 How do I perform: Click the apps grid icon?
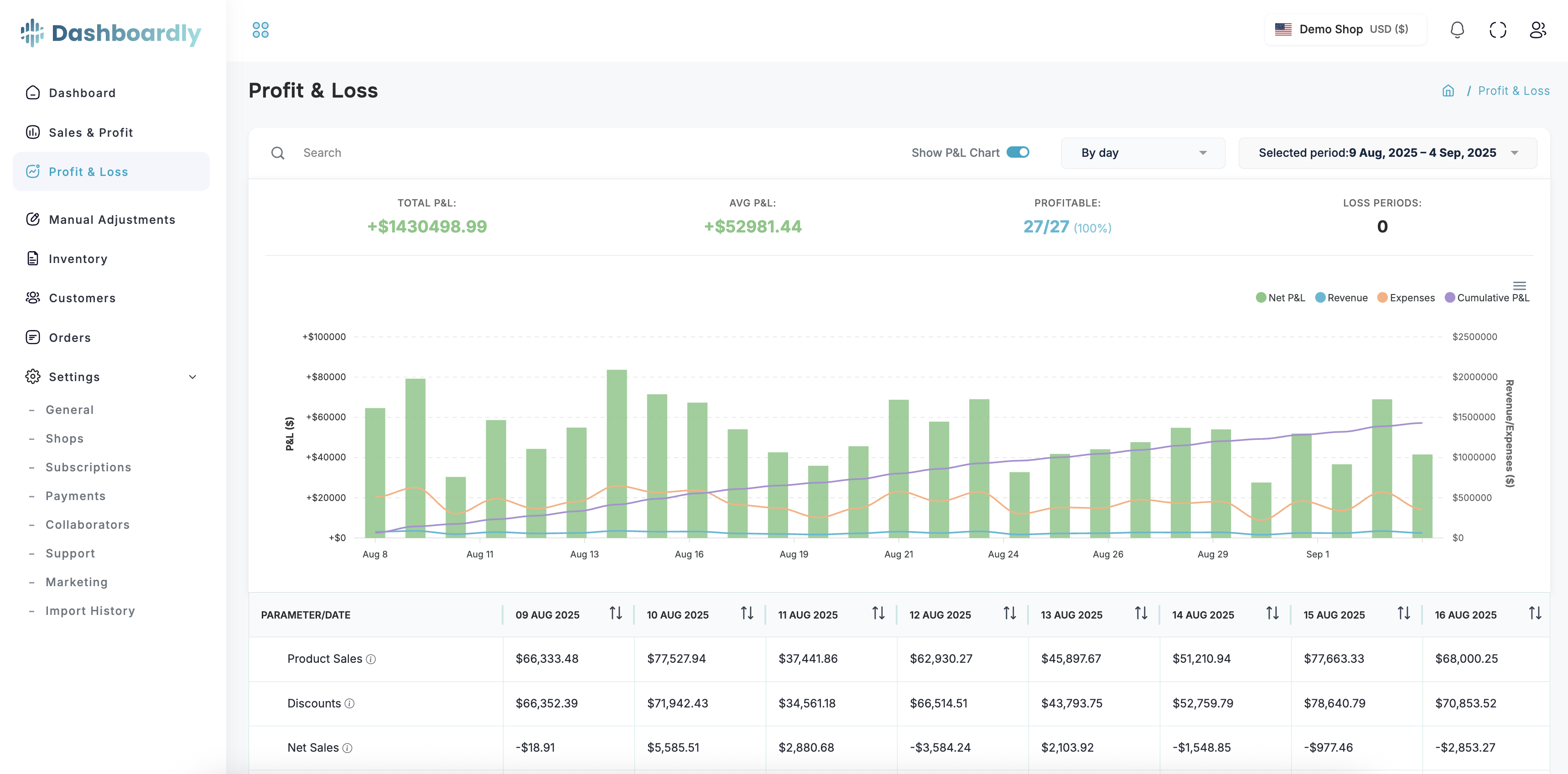260,30
